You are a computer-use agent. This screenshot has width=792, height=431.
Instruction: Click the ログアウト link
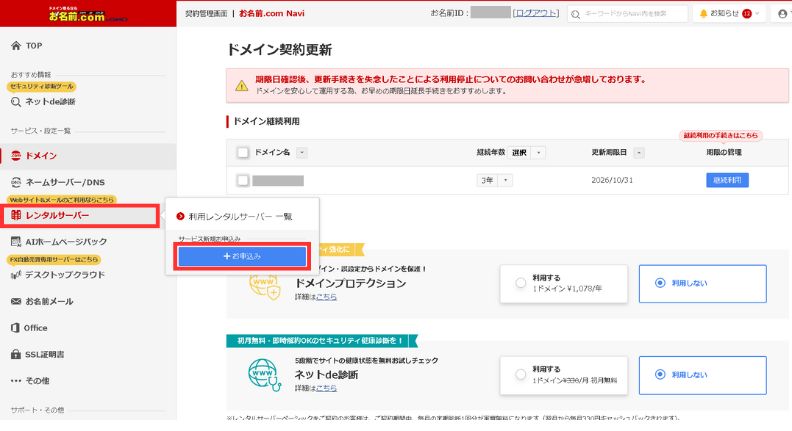coord(535,14)
